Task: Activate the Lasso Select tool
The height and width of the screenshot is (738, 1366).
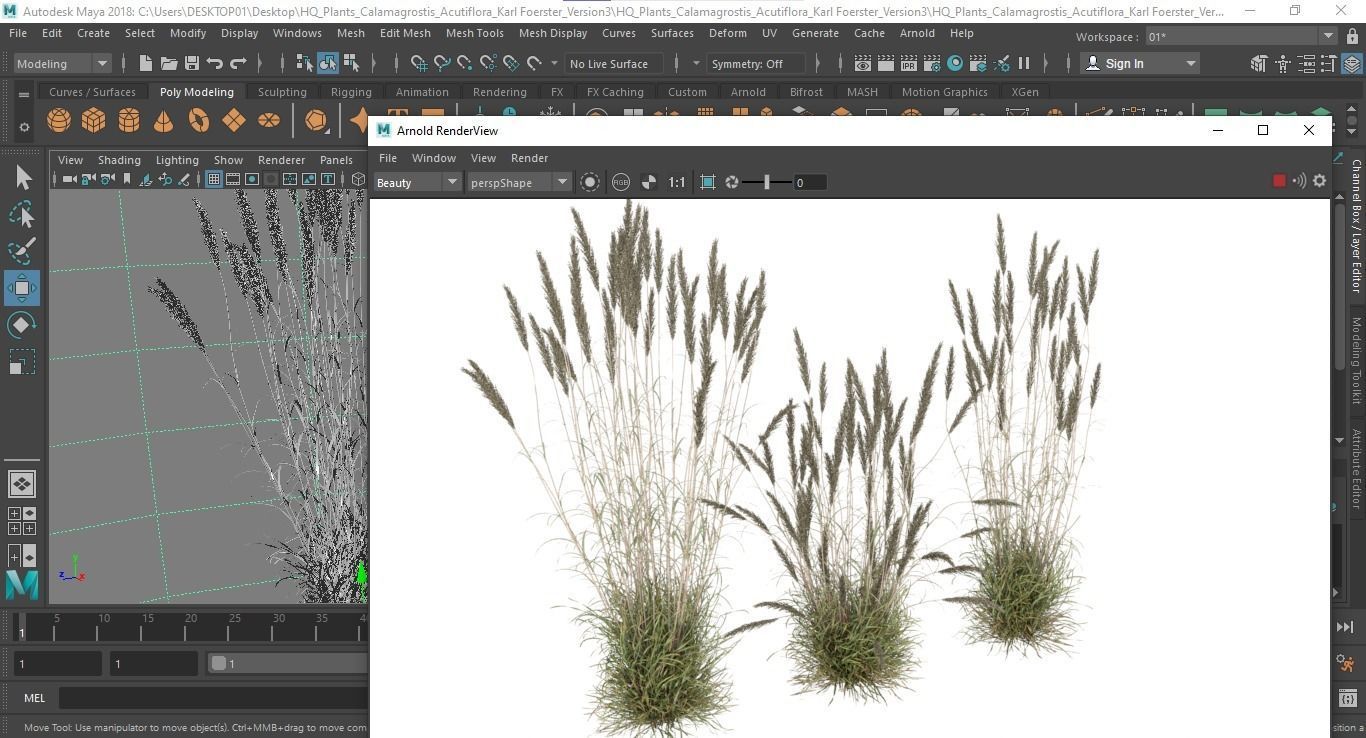Action: [22, 214]
